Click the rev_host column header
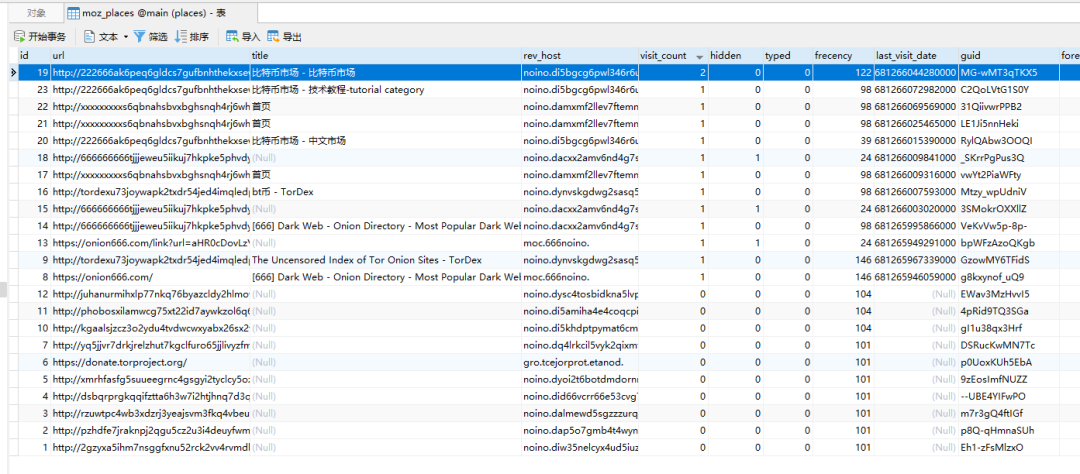The height and width of the screenshot is (474, 1080). click(x=579, y=56)
